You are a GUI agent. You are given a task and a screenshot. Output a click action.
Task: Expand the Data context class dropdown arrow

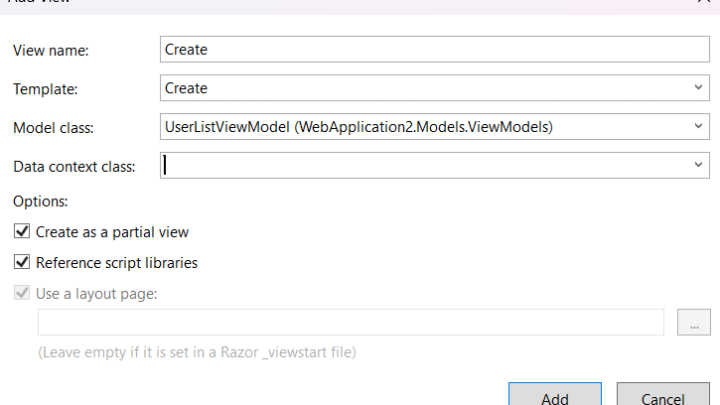click(698, 165)
